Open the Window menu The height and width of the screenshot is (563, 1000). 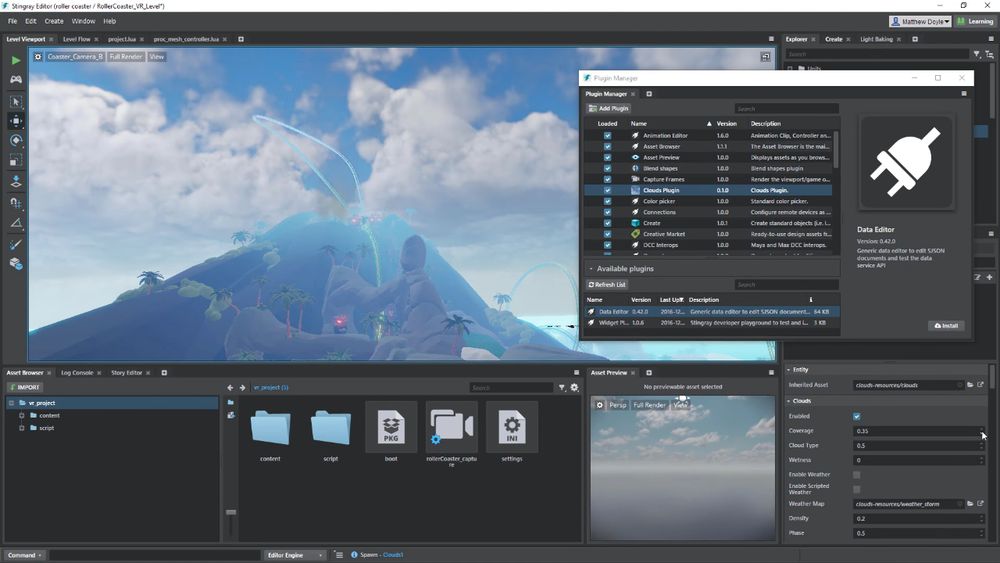83,21
